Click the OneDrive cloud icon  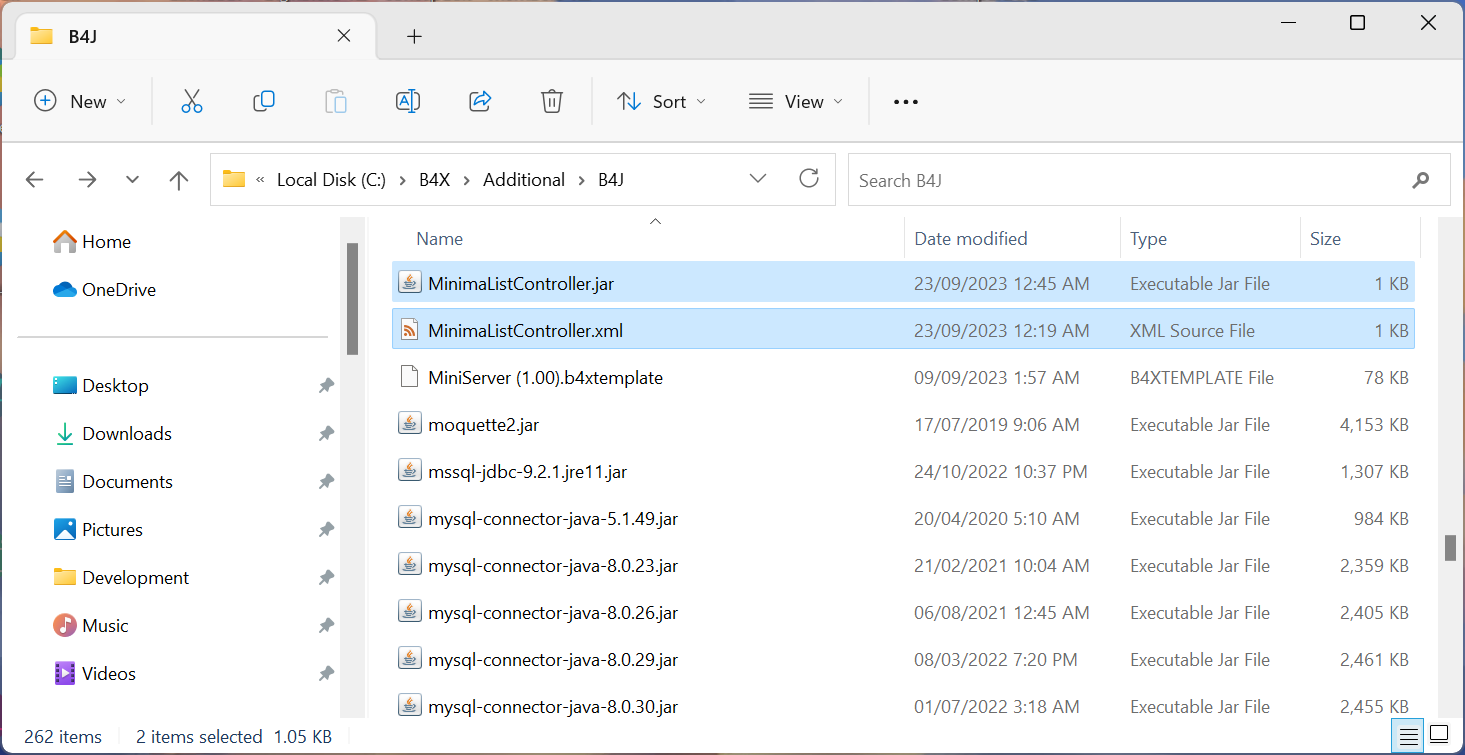coord(65,290)
